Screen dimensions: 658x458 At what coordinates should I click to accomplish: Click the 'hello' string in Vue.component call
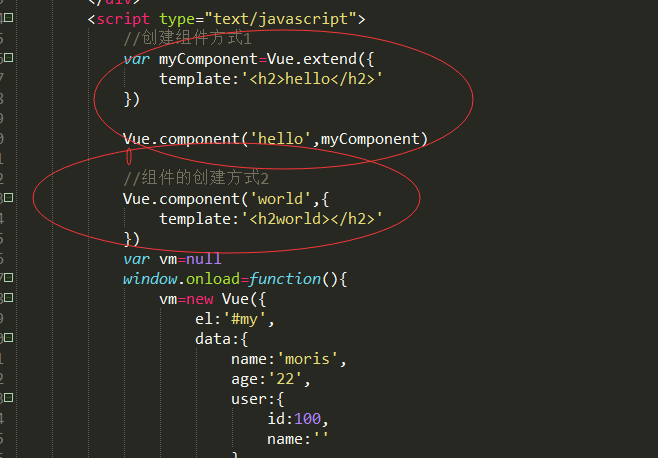[280, 139]
